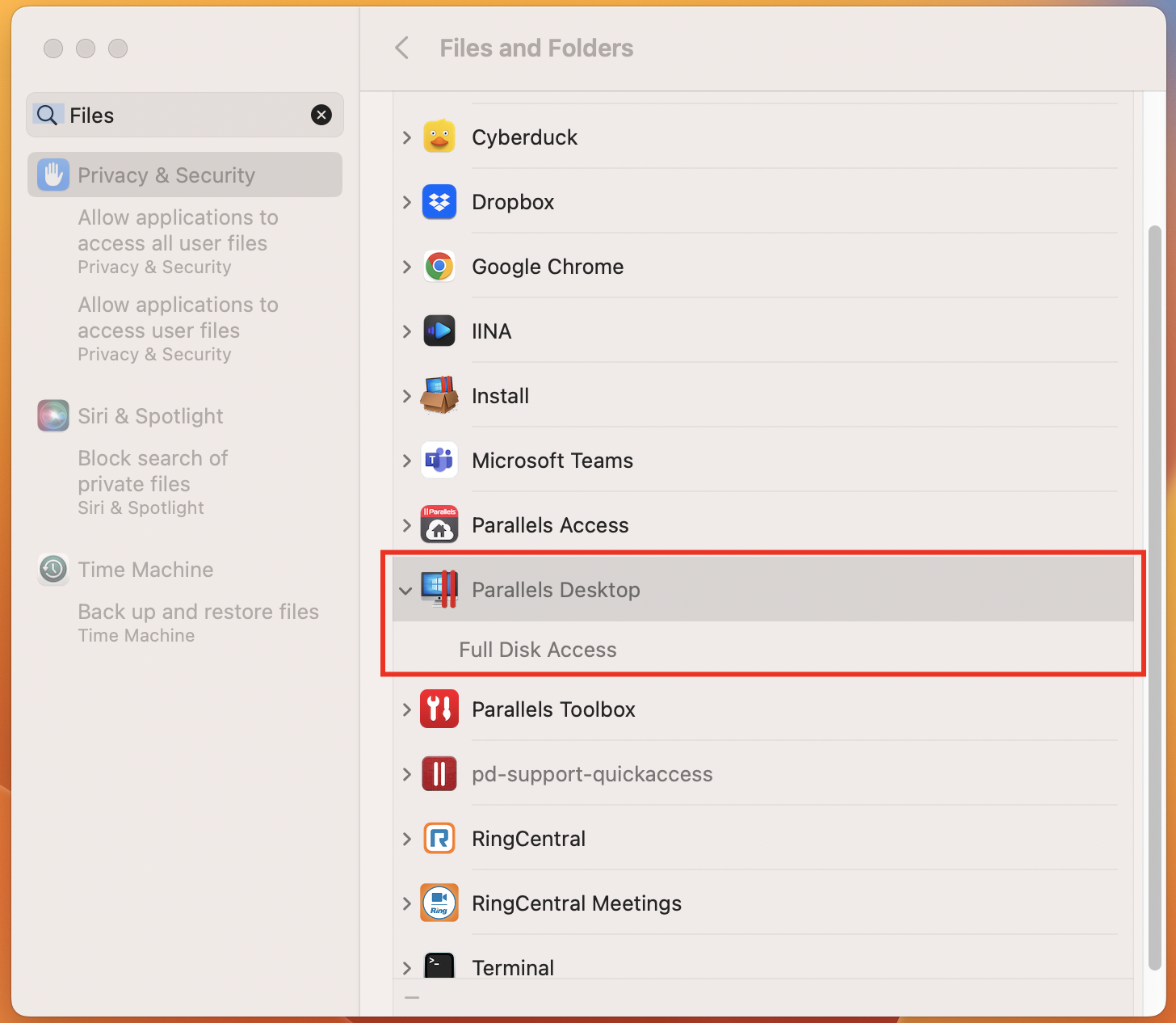Click the Parallels Access icon

pos(439,524)
